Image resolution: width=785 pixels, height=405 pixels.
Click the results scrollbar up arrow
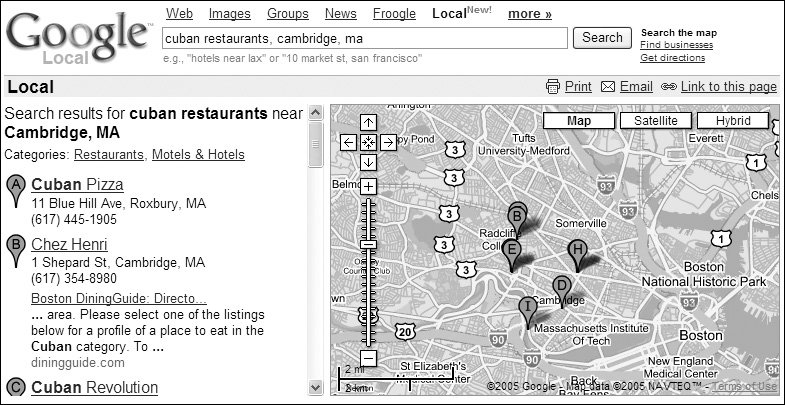tap(316, 113)
